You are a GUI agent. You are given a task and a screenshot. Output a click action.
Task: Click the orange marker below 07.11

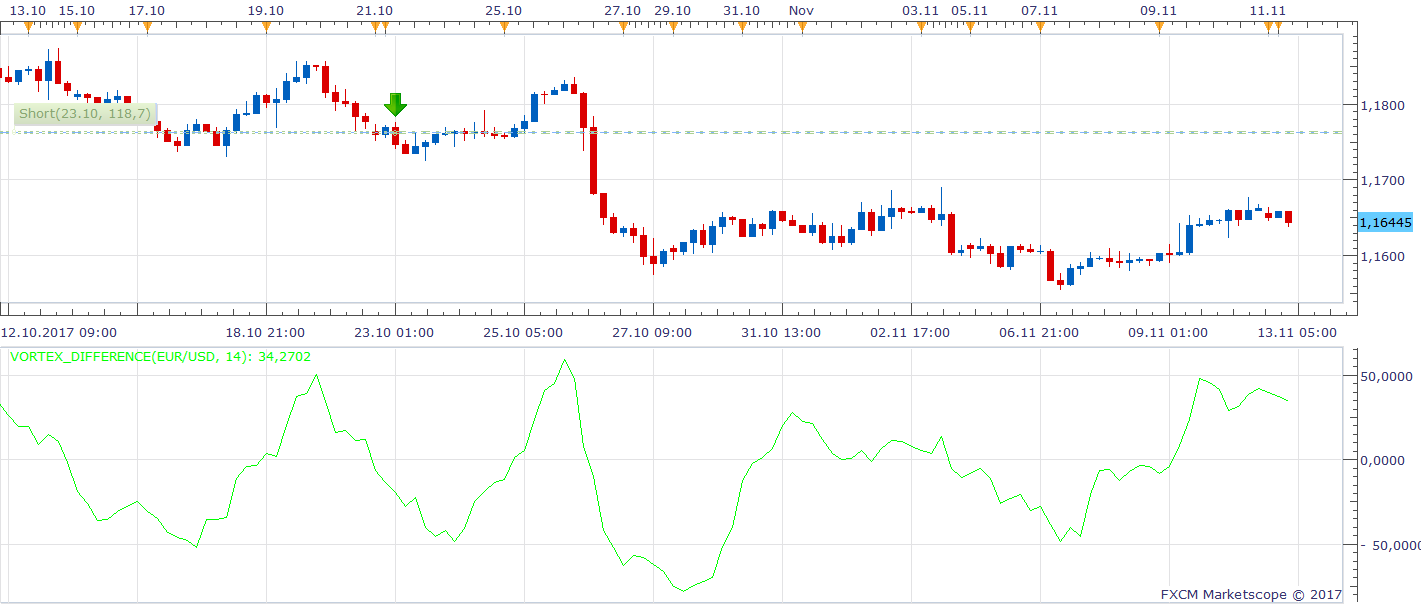coord(1040,27)
